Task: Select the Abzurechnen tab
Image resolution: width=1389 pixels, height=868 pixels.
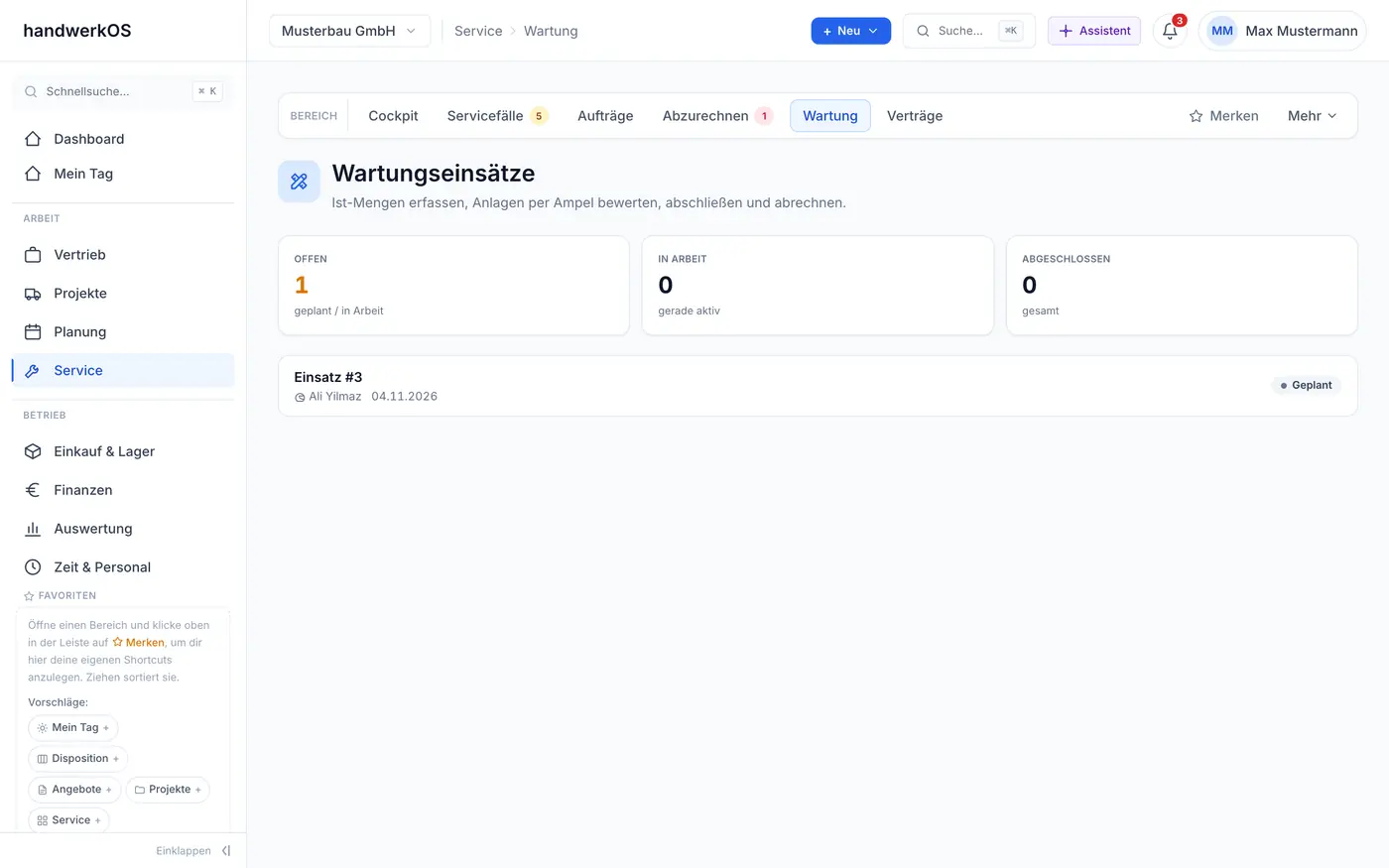Action: pyautogui.click(x=717, y=116)
